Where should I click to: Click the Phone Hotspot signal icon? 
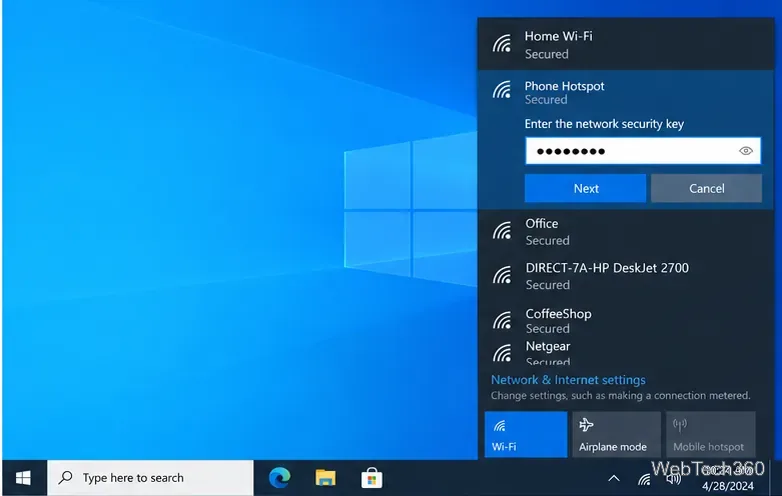[502, 90]
